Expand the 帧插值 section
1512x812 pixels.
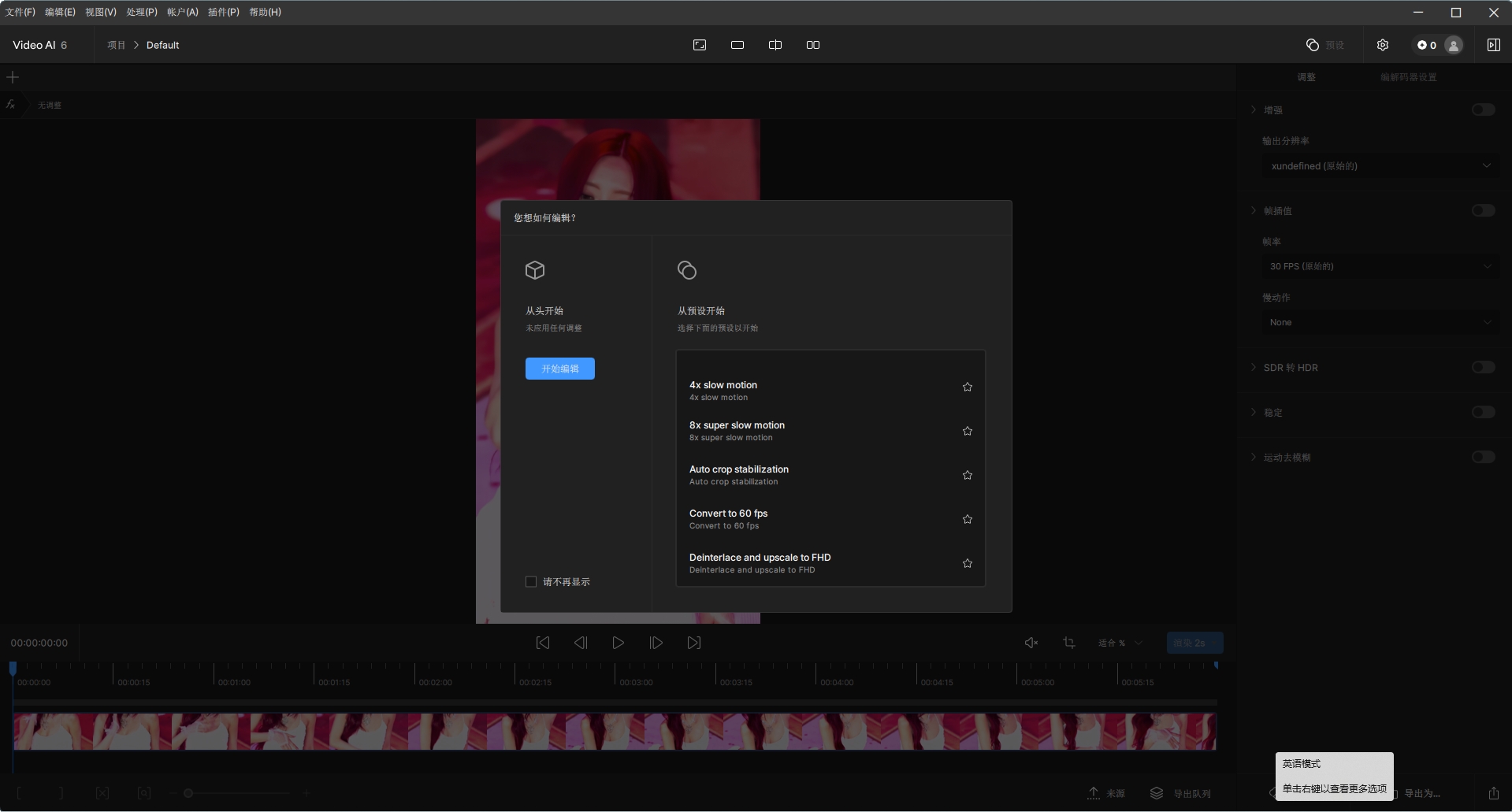(1254, 210)
